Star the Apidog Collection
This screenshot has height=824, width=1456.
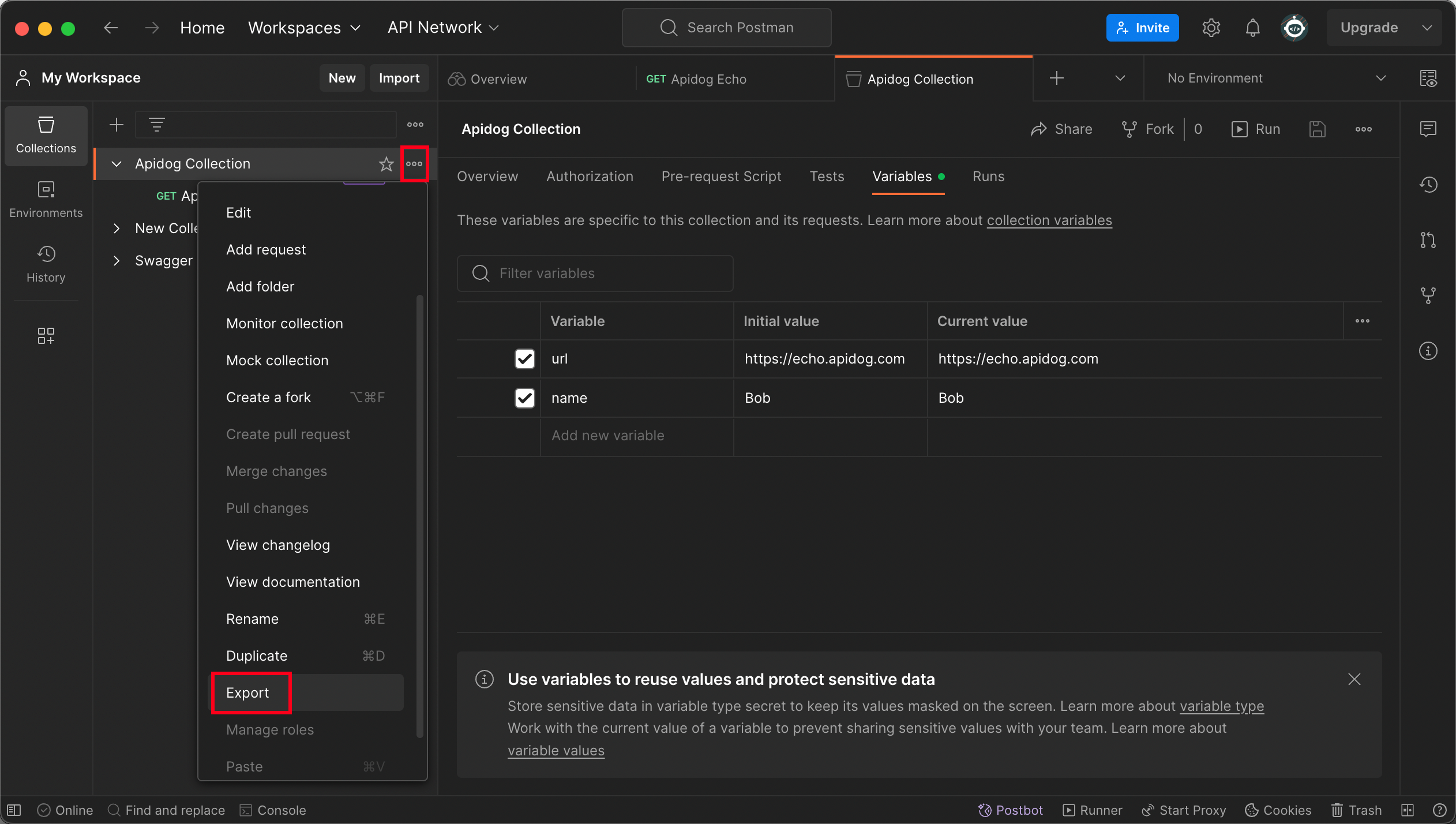click(x=386, y=164)
